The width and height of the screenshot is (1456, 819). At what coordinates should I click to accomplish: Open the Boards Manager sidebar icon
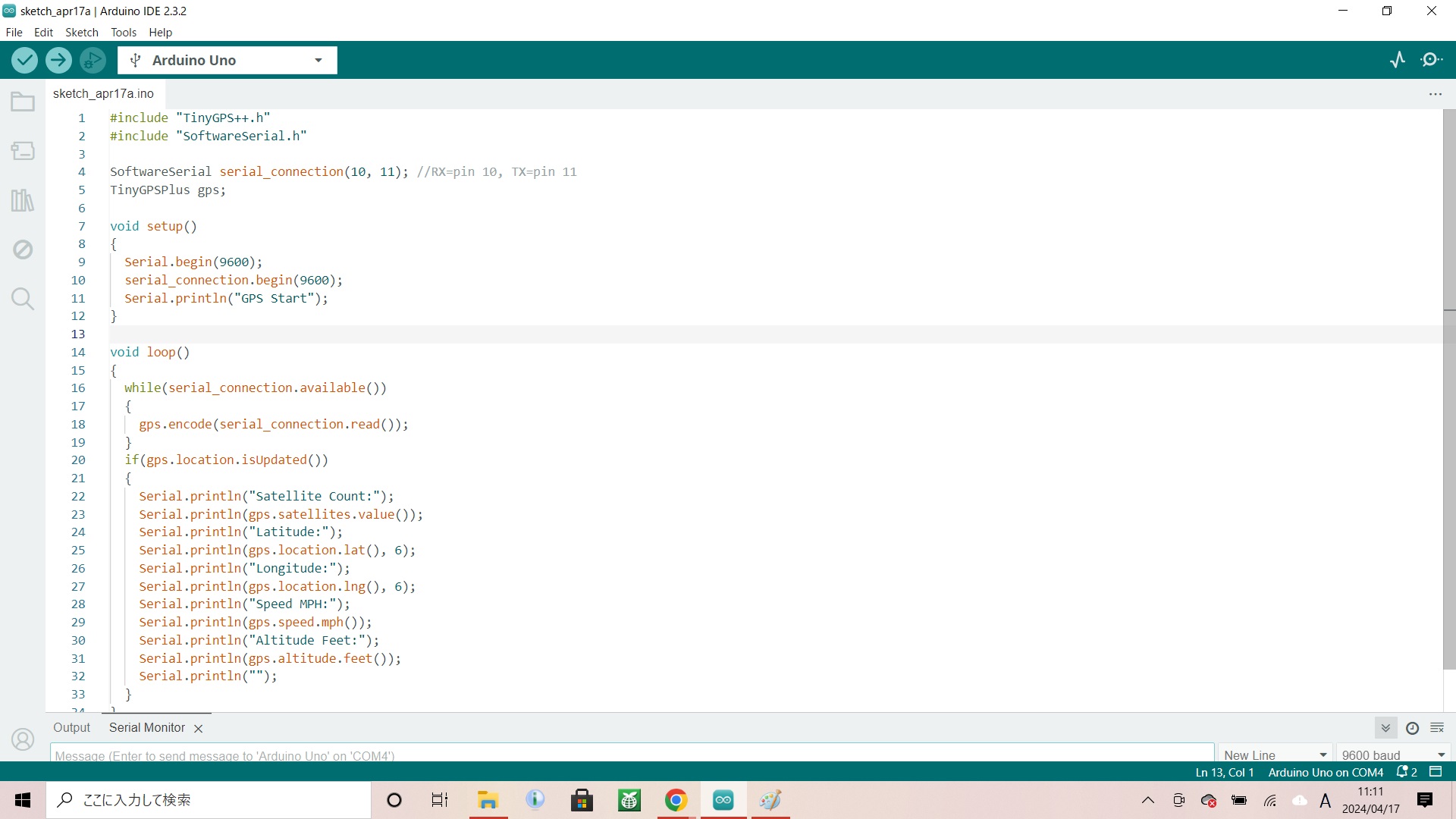point(23,151)
